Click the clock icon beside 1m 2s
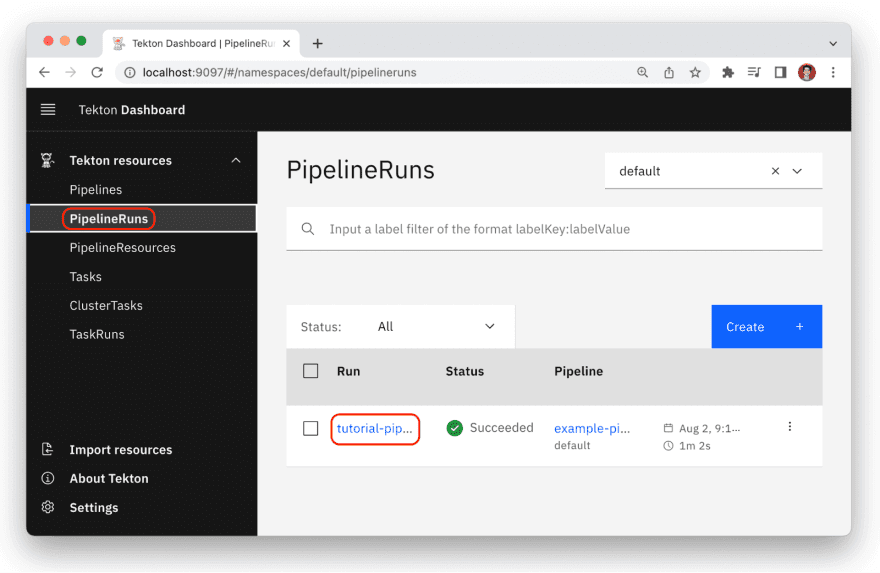Image resolution: width=880 pixels, height=573 pixels. click(668, 446)
